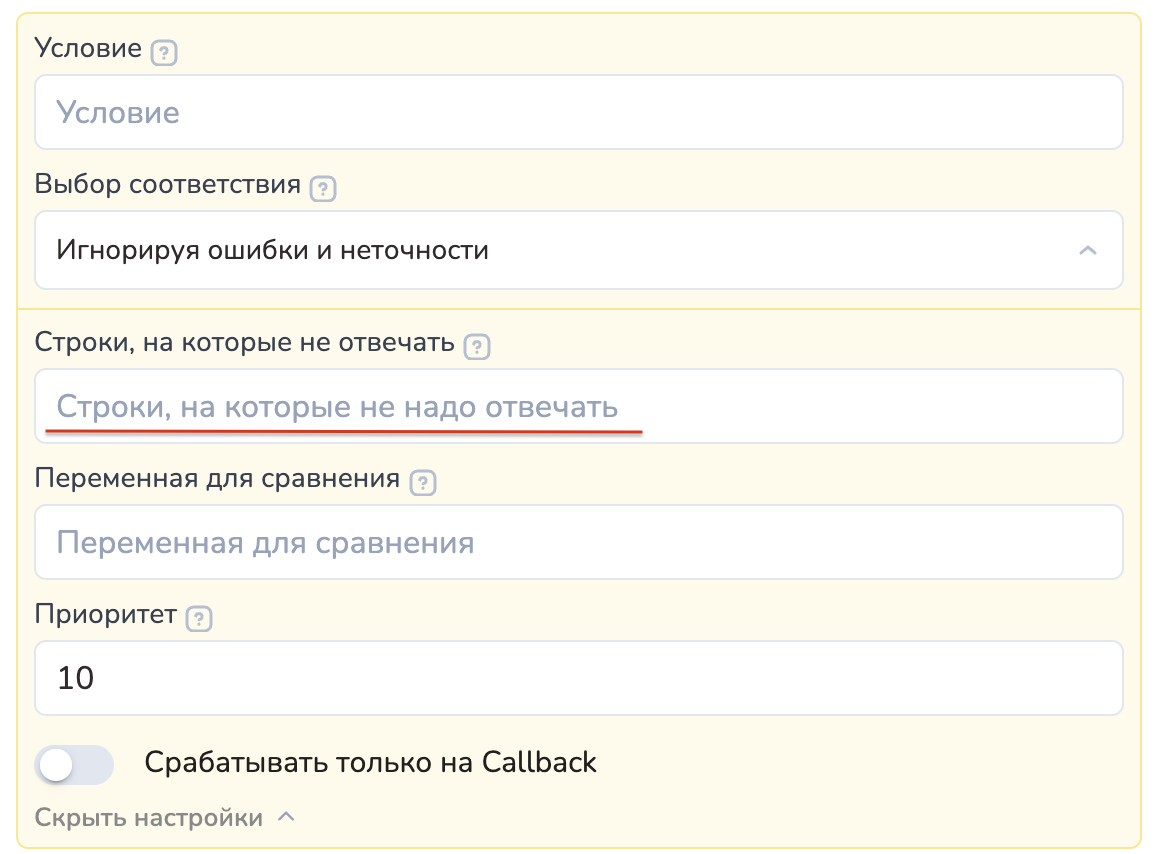This screenshot has height=854, width=1164.
Task: Click the Приоритет field containing 10
Action: [x=578, y=678]
